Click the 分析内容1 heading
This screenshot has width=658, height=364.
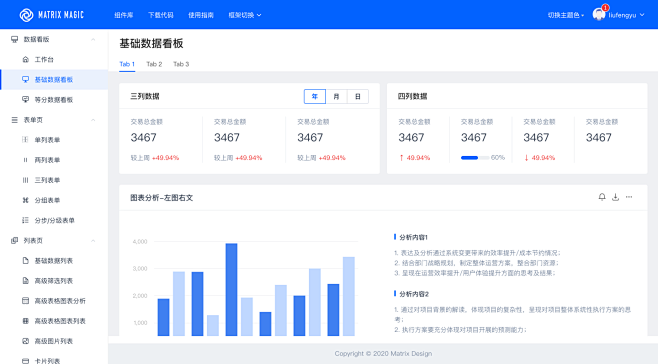pyautogui.click(x=413, y=237)
